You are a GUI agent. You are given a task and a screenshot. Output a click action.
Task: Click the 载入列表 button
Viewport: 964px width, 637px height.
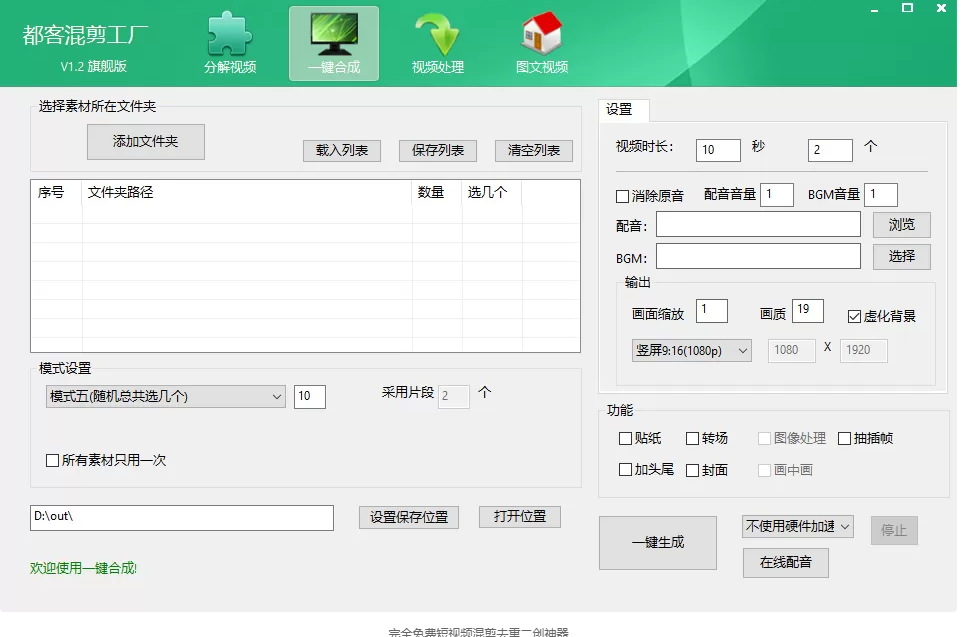click(x=342, y=151)
